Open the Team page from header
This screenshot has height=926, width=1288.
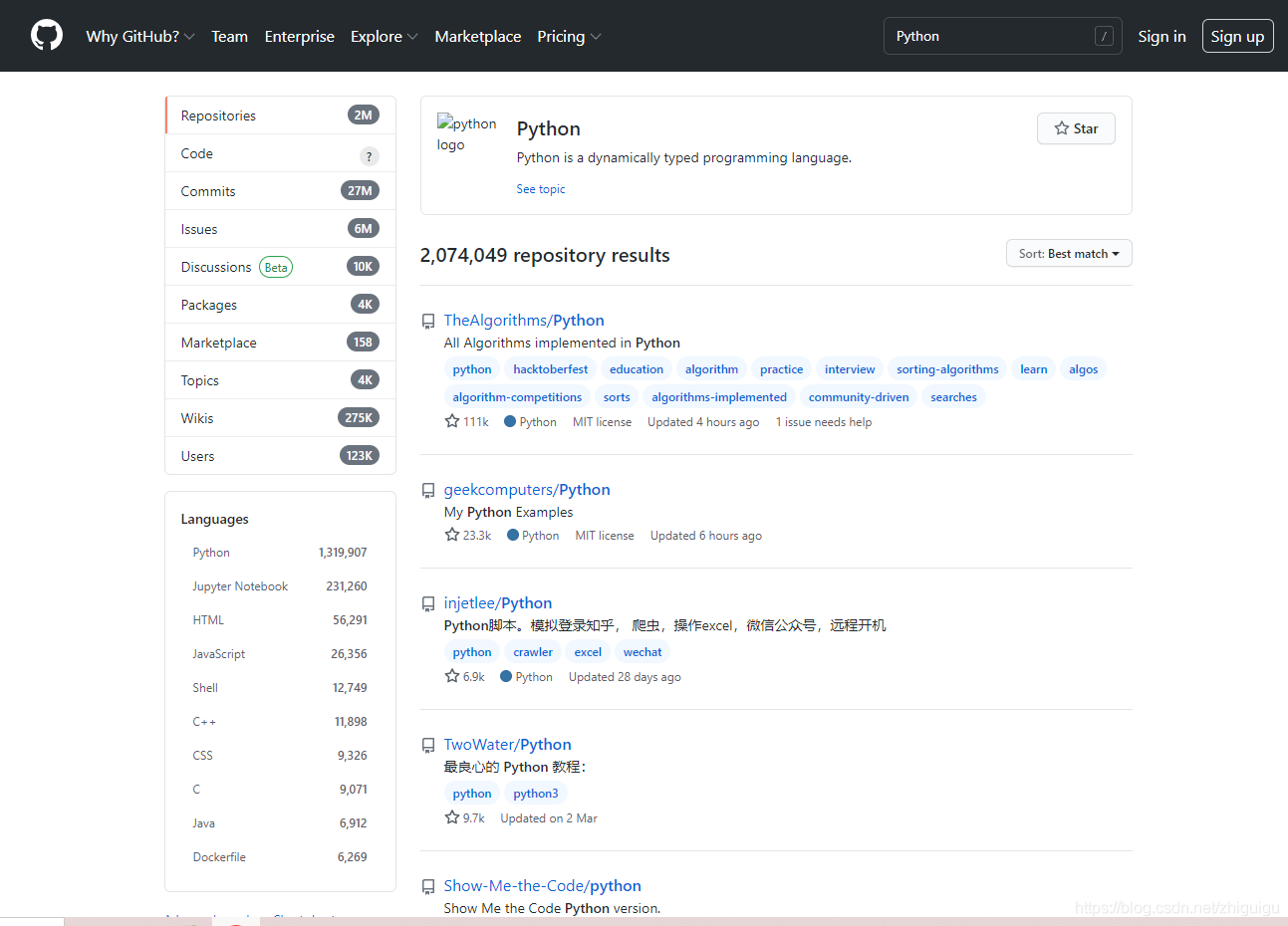[x=229, y=36]
